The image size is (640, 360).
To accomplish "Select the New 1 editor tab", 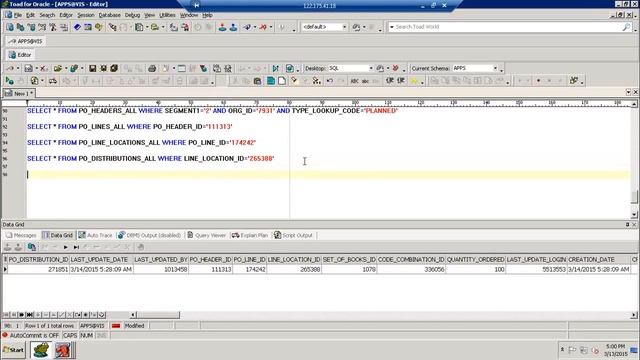I will 19,93.
